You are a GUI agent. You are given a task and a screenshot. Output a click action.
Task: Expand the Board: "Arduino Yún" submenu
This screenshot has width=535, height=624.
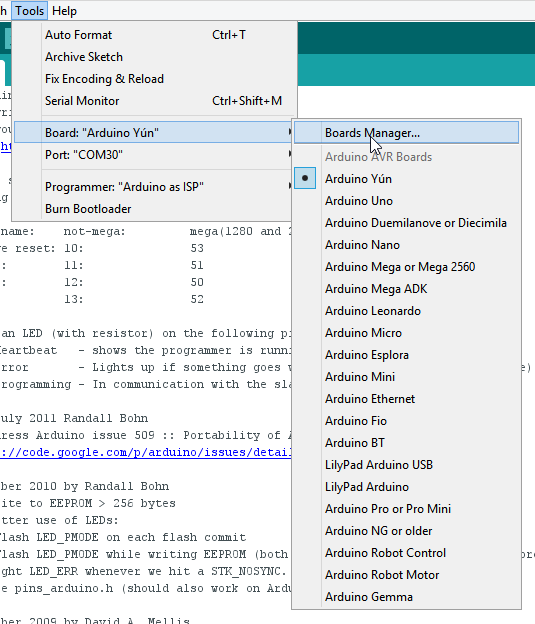[153, 133]
